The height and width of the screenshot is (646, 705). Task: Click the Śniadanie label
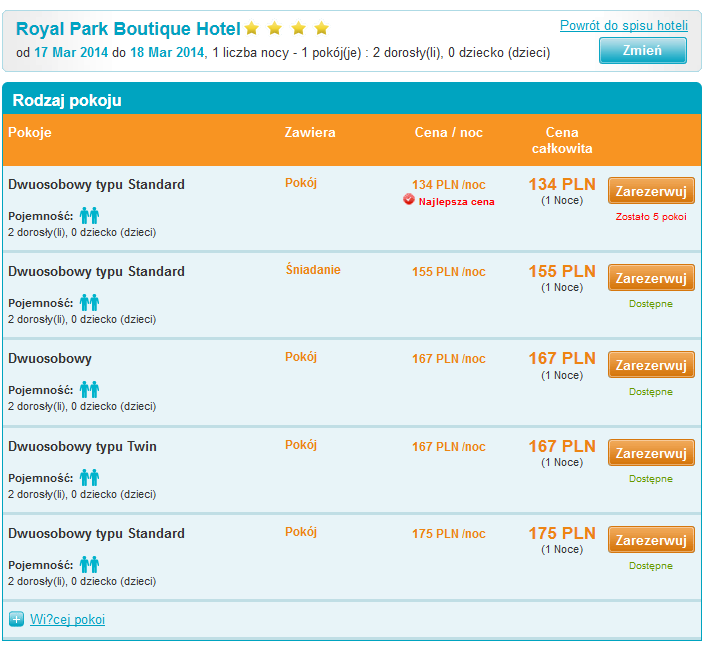tap(313, 270)
